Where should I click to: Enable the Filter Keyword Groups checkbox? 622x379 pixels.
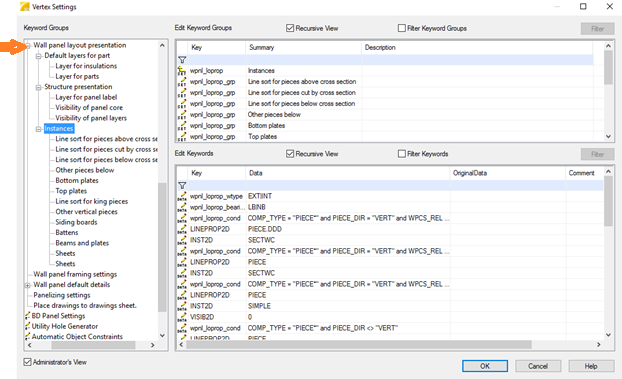click(x=401, y=28)
